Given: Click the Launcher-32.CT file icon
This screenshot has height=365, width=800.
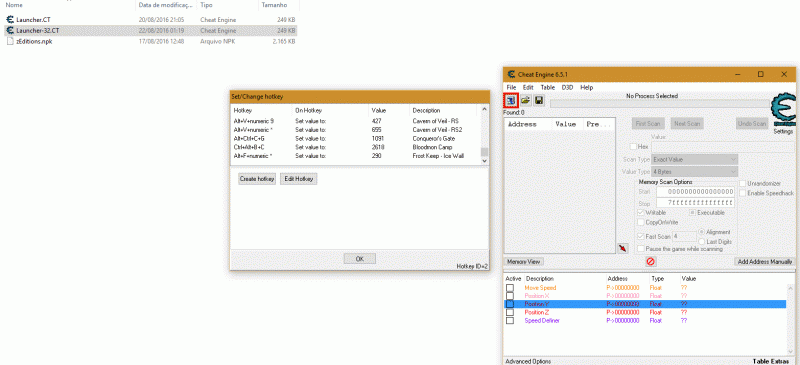Looking at the screenshot, I should pos(10,31).
